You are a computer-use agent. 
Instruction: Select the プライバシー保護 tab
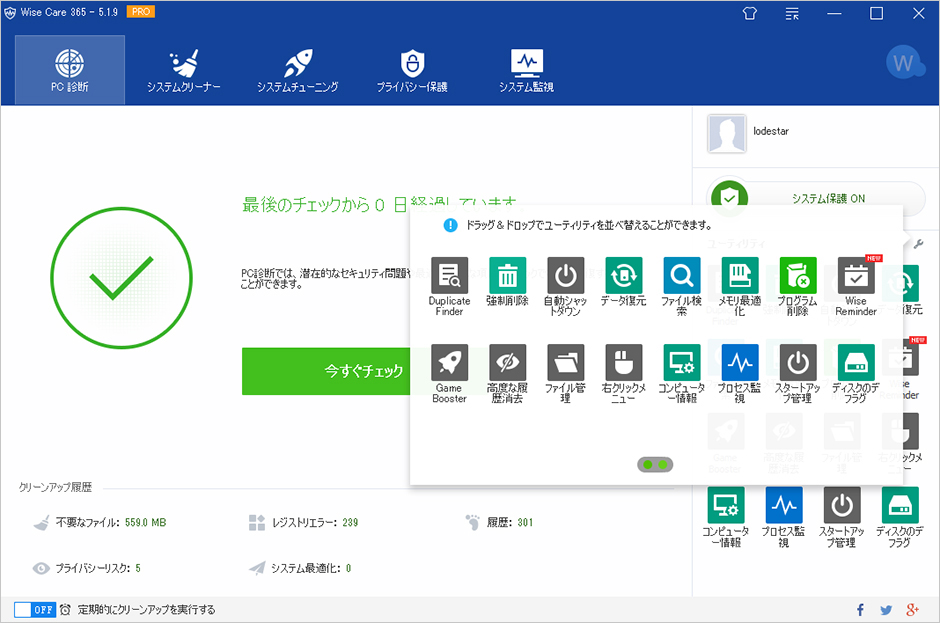[412, 70]
